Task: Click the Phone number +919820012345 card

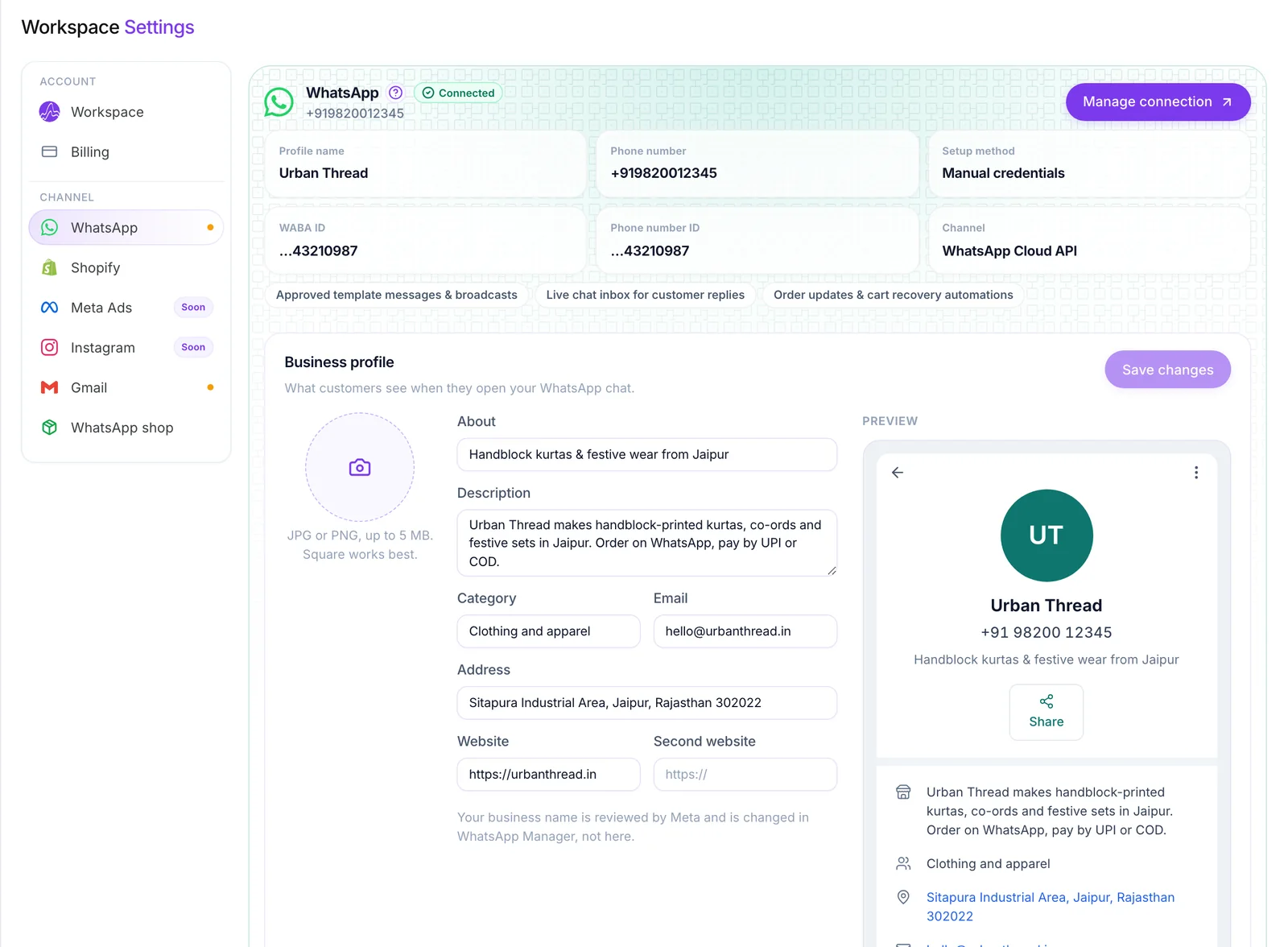Action: [x=758, y=164]
